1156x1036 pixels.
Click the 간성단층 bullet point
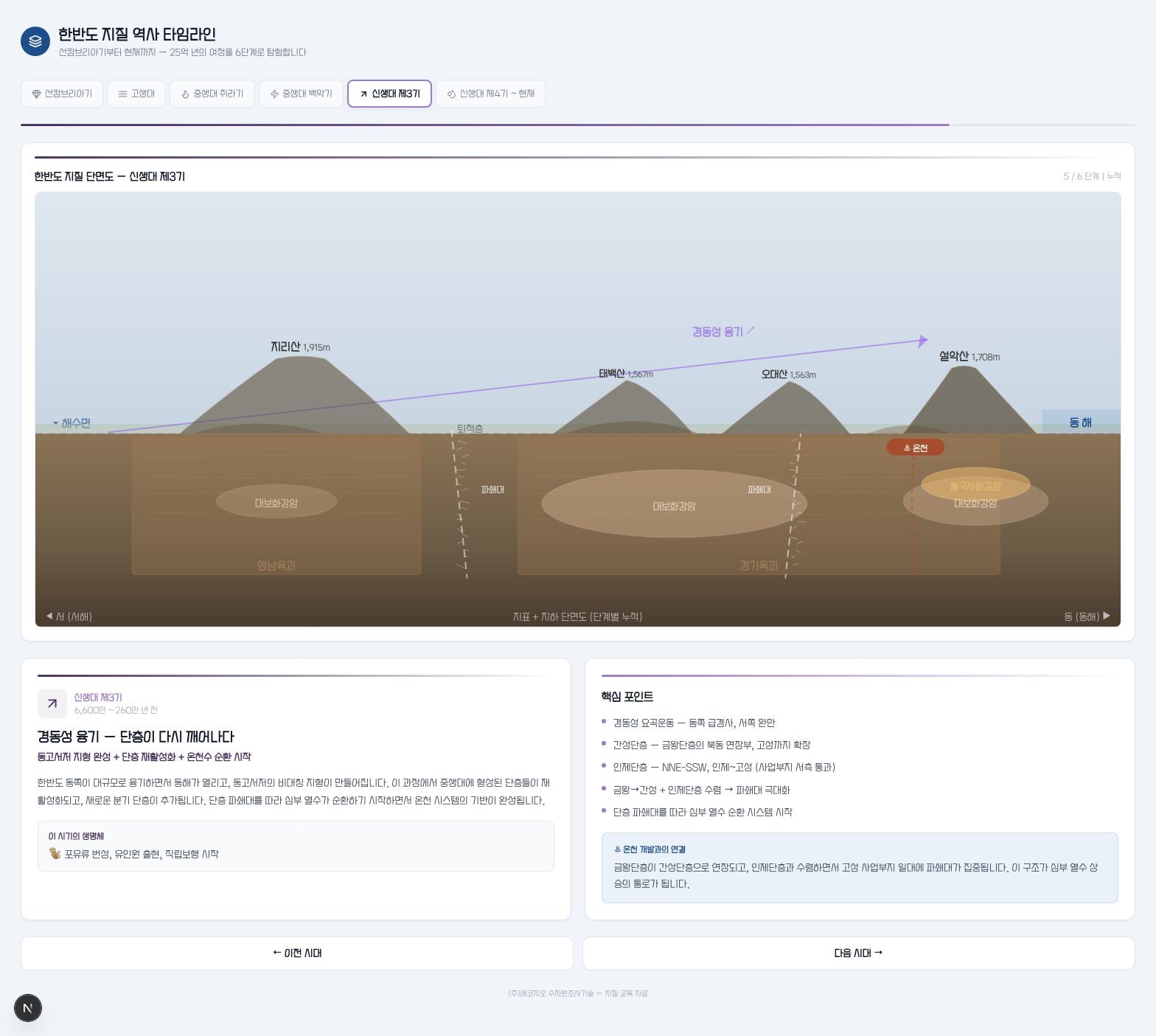(711, 745)
